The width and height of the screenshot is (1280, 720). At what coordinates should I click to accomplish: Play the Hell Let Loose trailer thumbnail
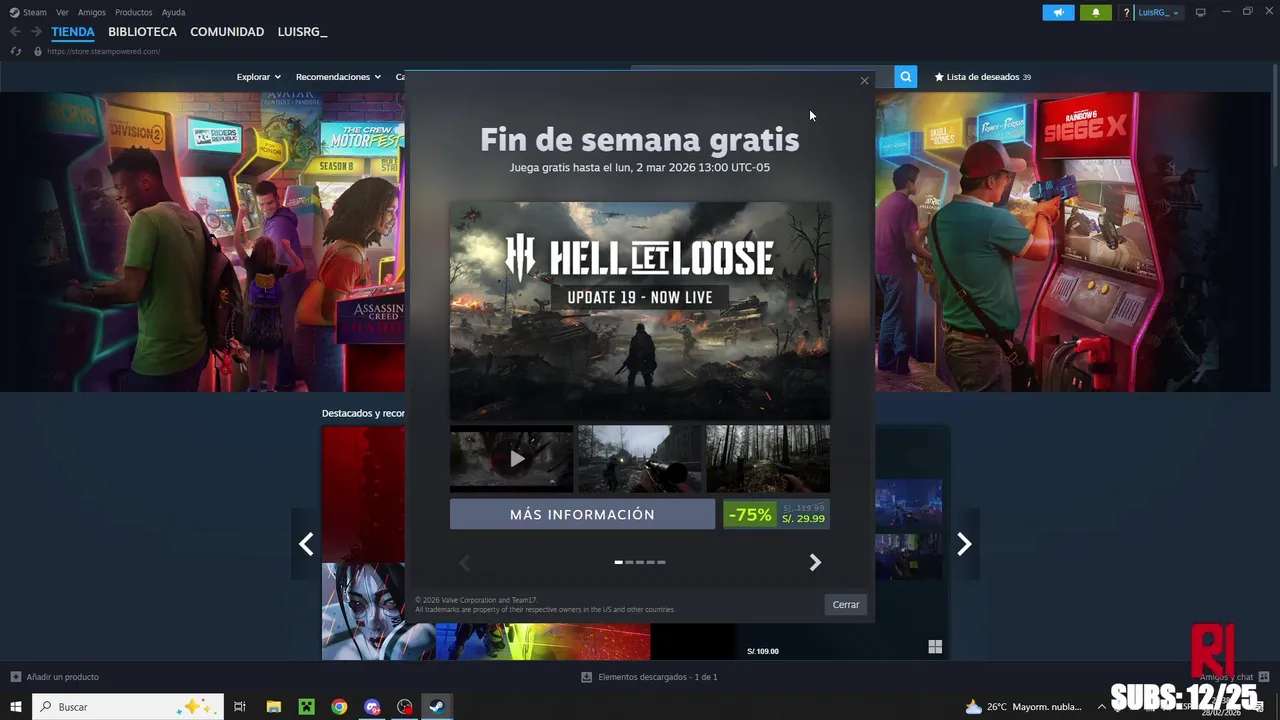point(511,458)
